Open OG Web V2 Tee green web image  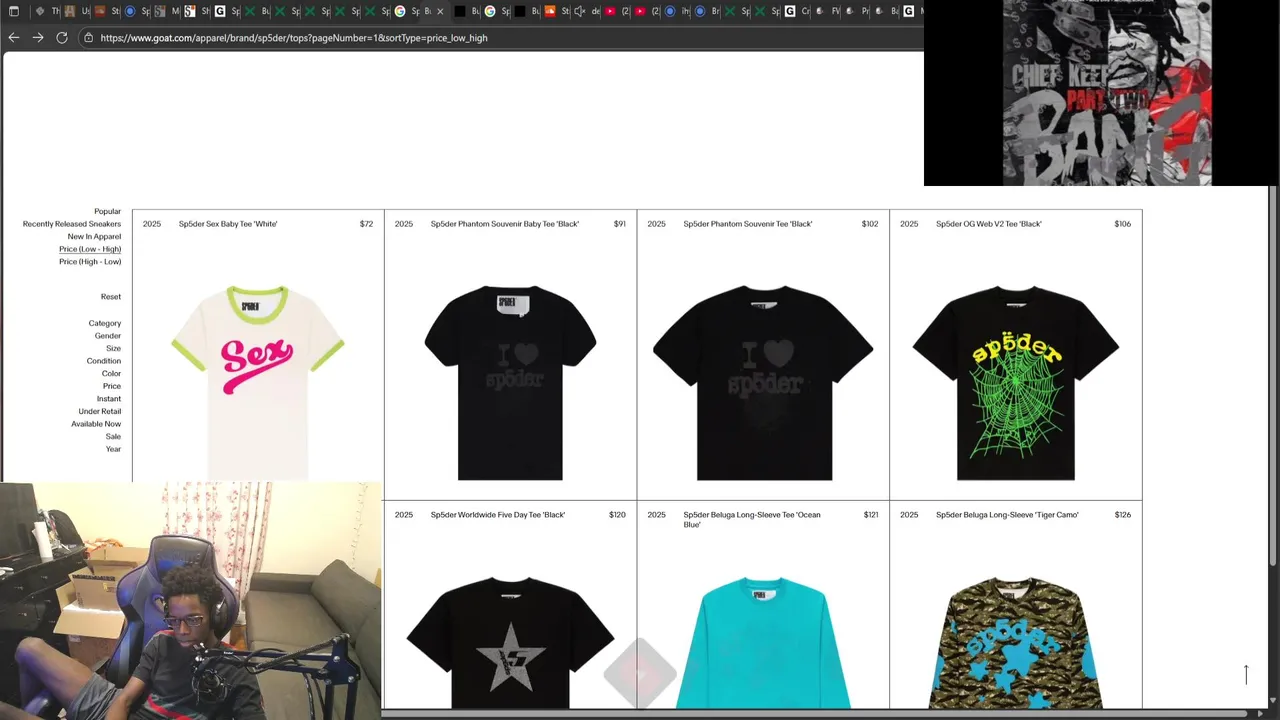click(x=1016, y=382)
